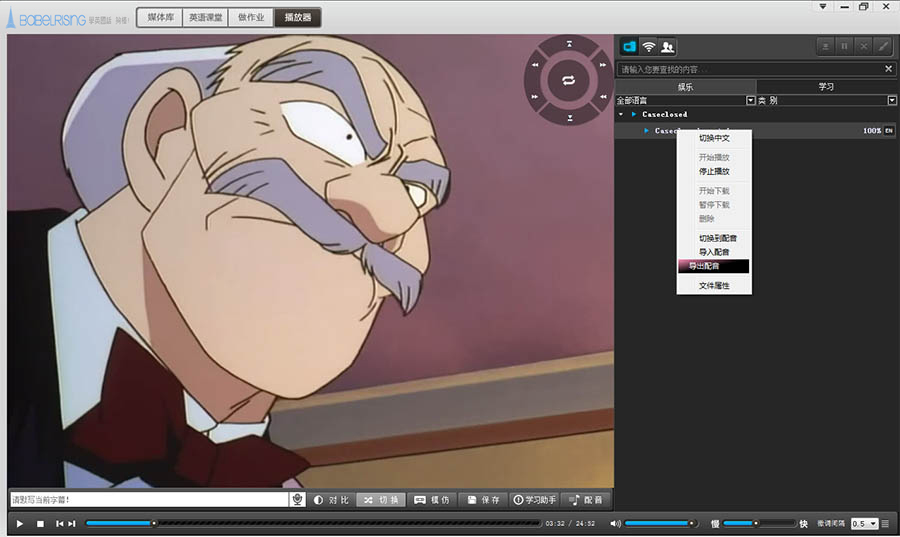
Task: Click the list-lines button in the panel toolbar
Action: [825, 46]
